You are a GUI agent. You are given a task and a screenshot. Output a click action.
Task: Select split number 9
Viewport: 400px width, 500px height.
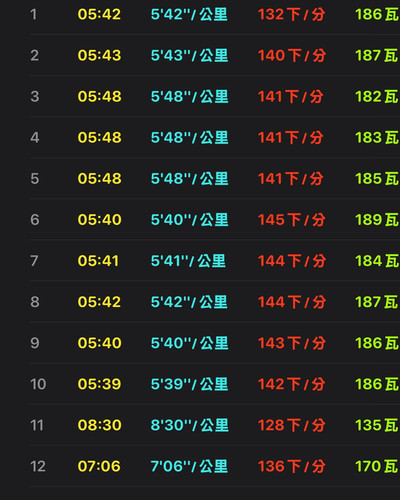(x=35, y=343)
